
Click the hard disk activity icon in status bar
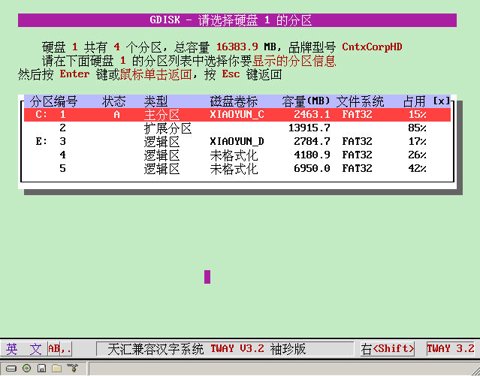(x=11, y=368)
